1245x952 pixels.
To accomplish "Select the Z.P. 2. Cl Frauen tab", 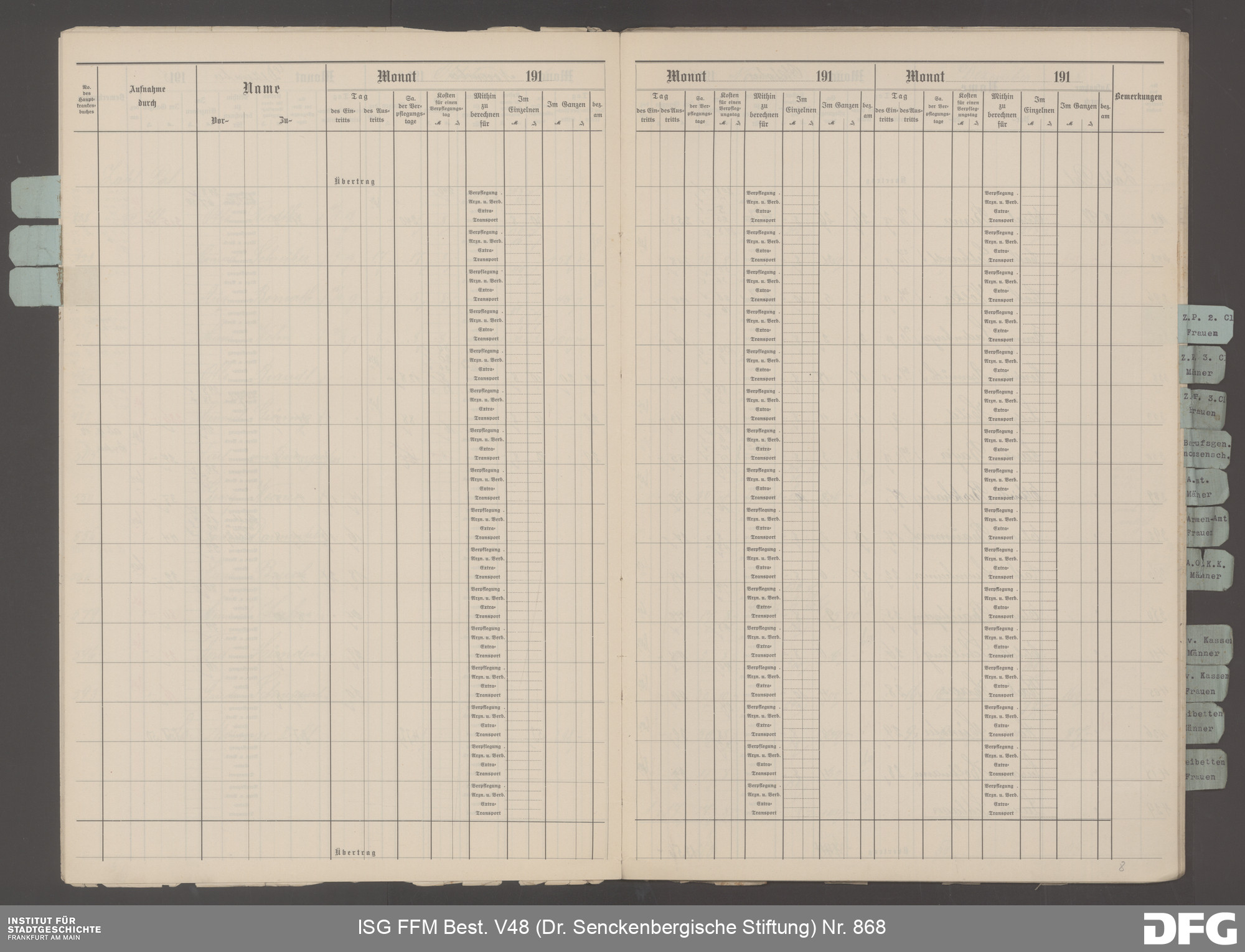I will pos(1206,325).
